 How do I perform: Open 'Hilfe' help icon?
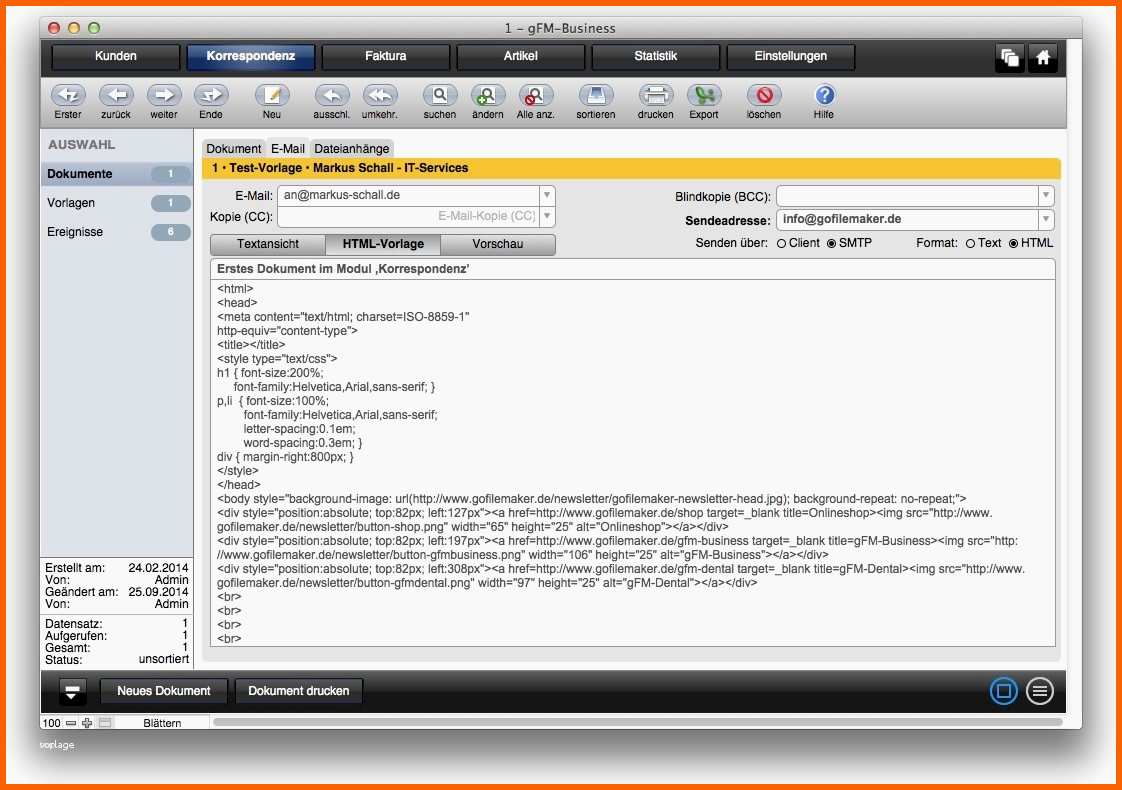coord(824,95)
